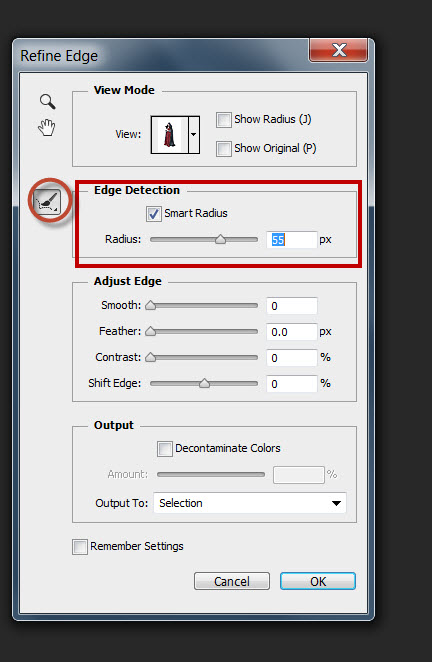
Task: Open the View mode dropdown arrow
Action: coord(194,135)
